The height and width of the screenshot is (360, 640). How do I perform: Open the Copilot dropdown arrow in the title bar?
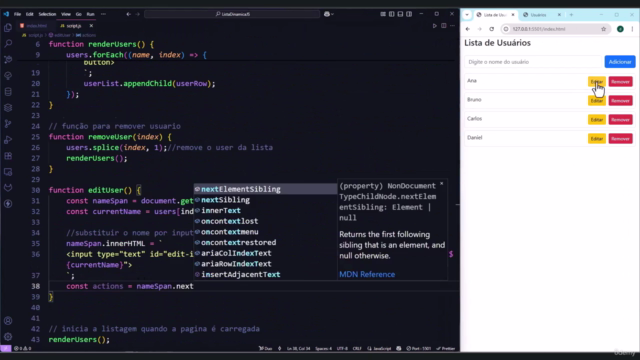click(x=332, y=14)
